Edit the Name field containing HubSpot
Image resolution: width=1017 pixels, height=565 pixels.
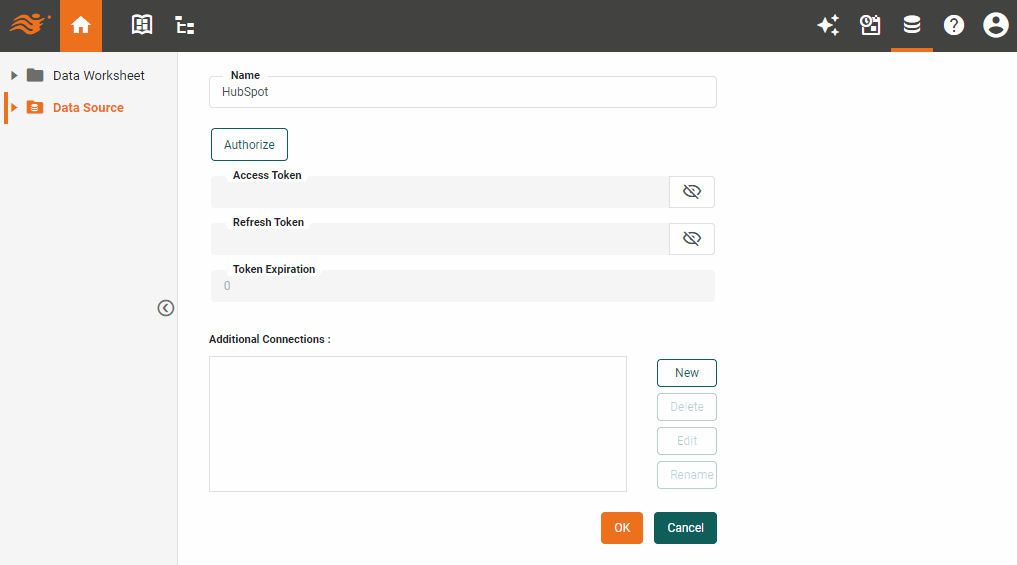click(x=463, y=92)
